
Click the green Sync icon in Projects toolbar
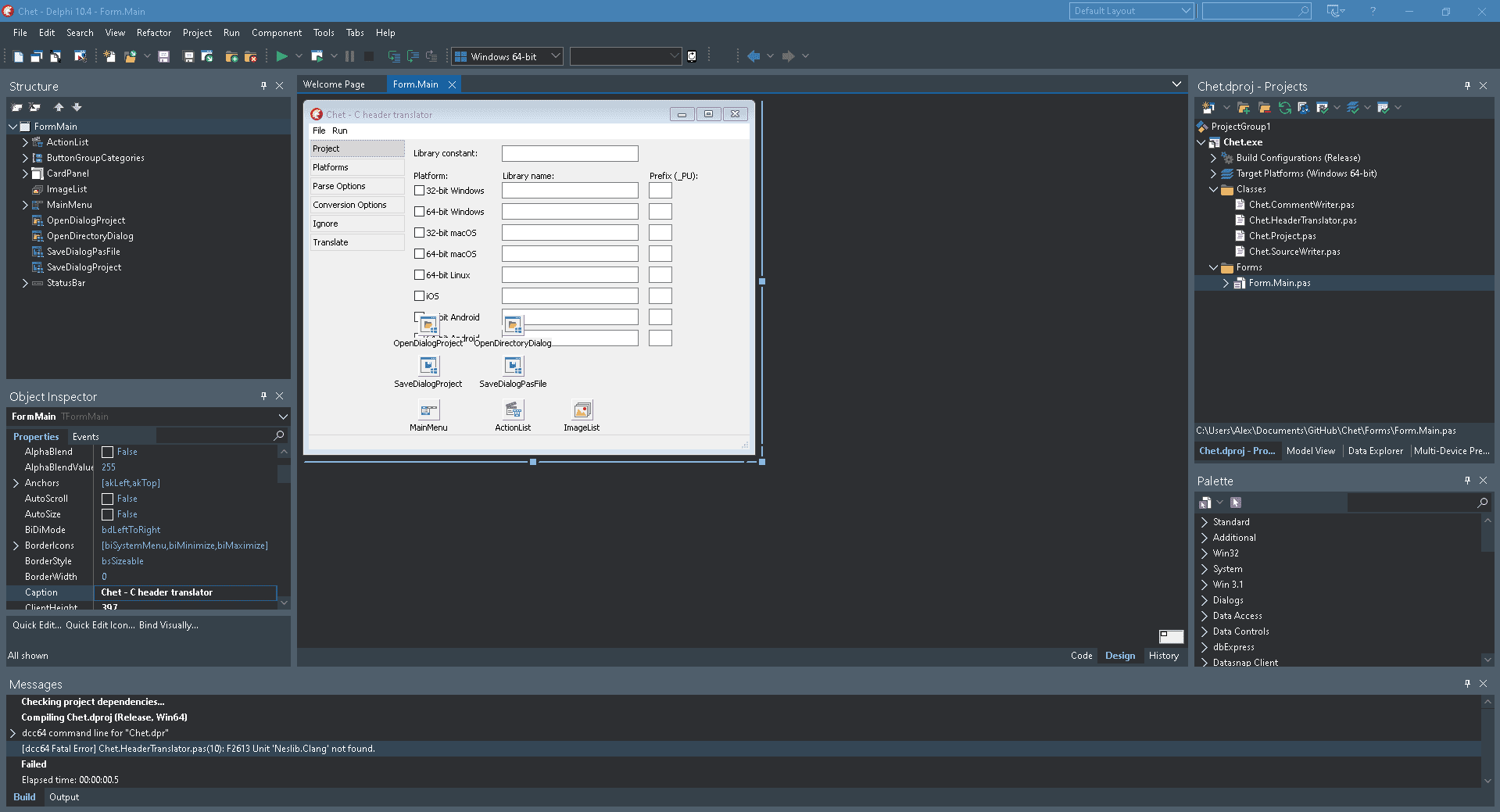pyautogui.click(x=1284, y=108)
